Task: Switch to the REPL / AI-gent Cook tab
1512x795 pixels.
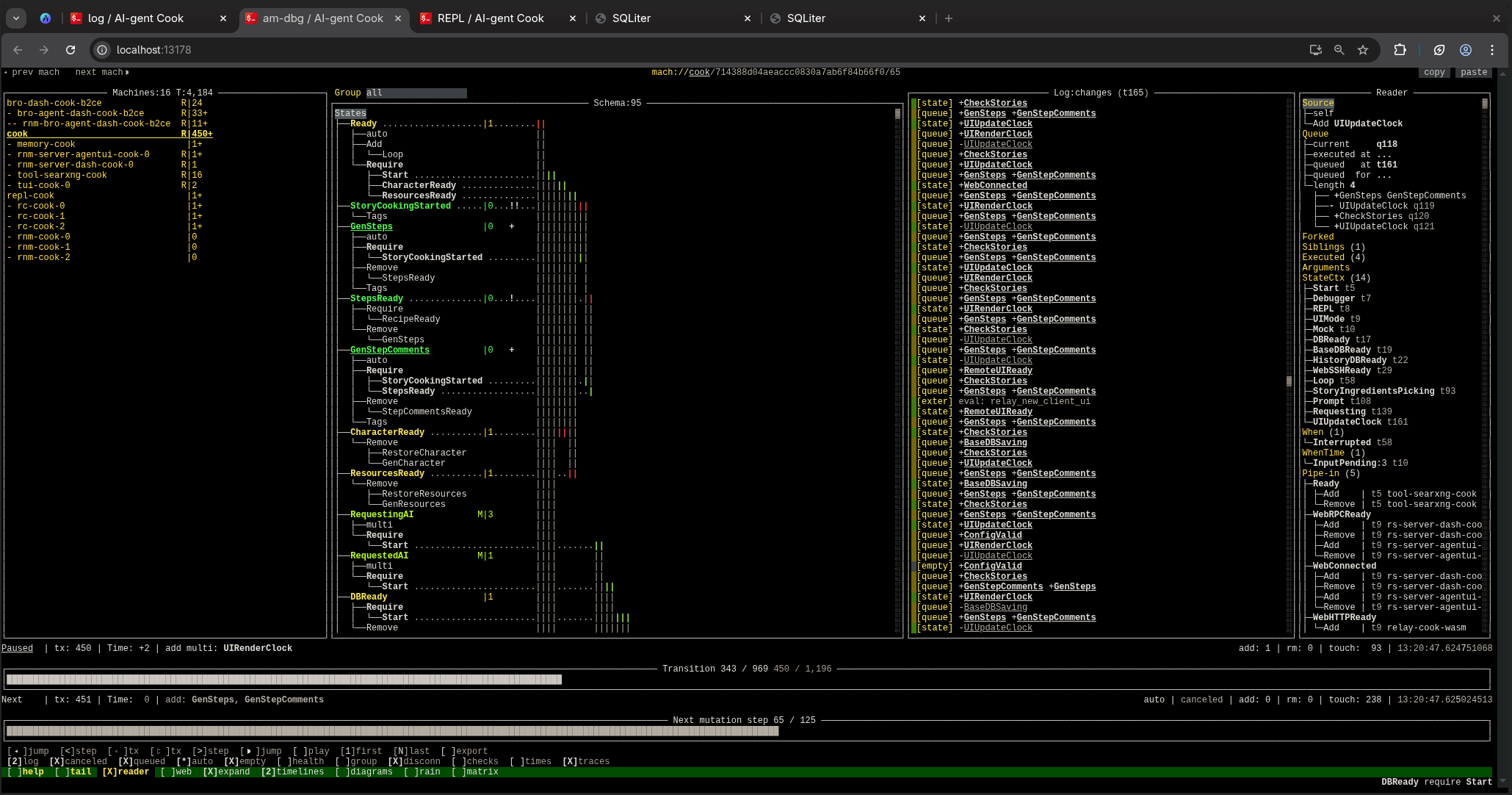Action: click(499, 18)
